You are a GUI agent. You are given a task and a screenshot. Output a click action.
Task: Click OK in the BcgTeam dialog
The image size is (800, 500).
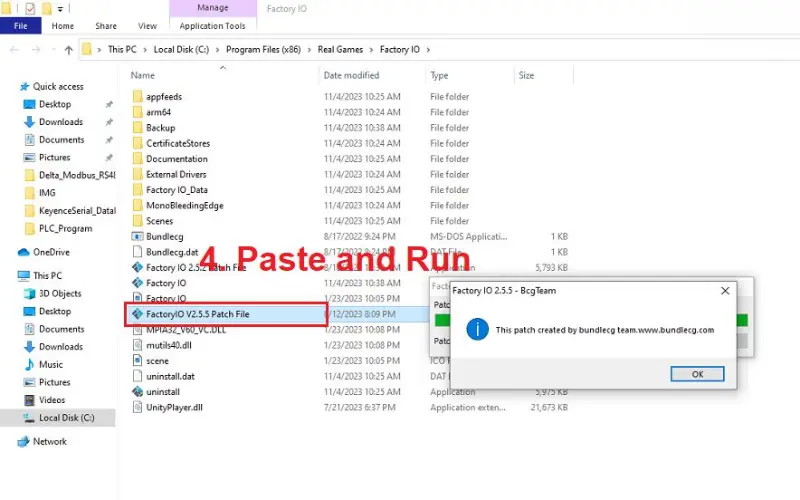coord(697,374)
